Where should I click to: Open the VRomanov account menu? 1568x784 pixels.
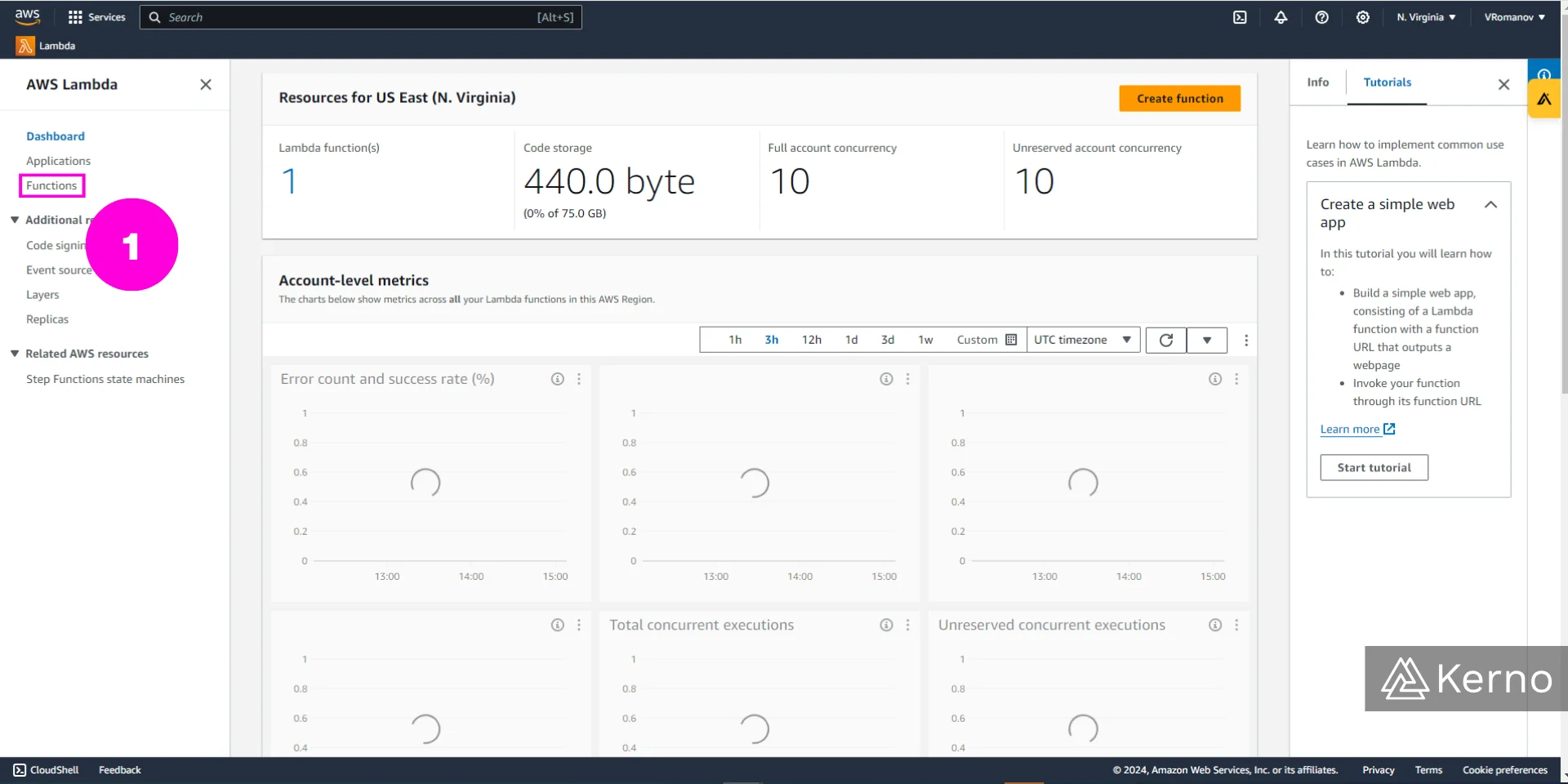[x=1514, y=17]
